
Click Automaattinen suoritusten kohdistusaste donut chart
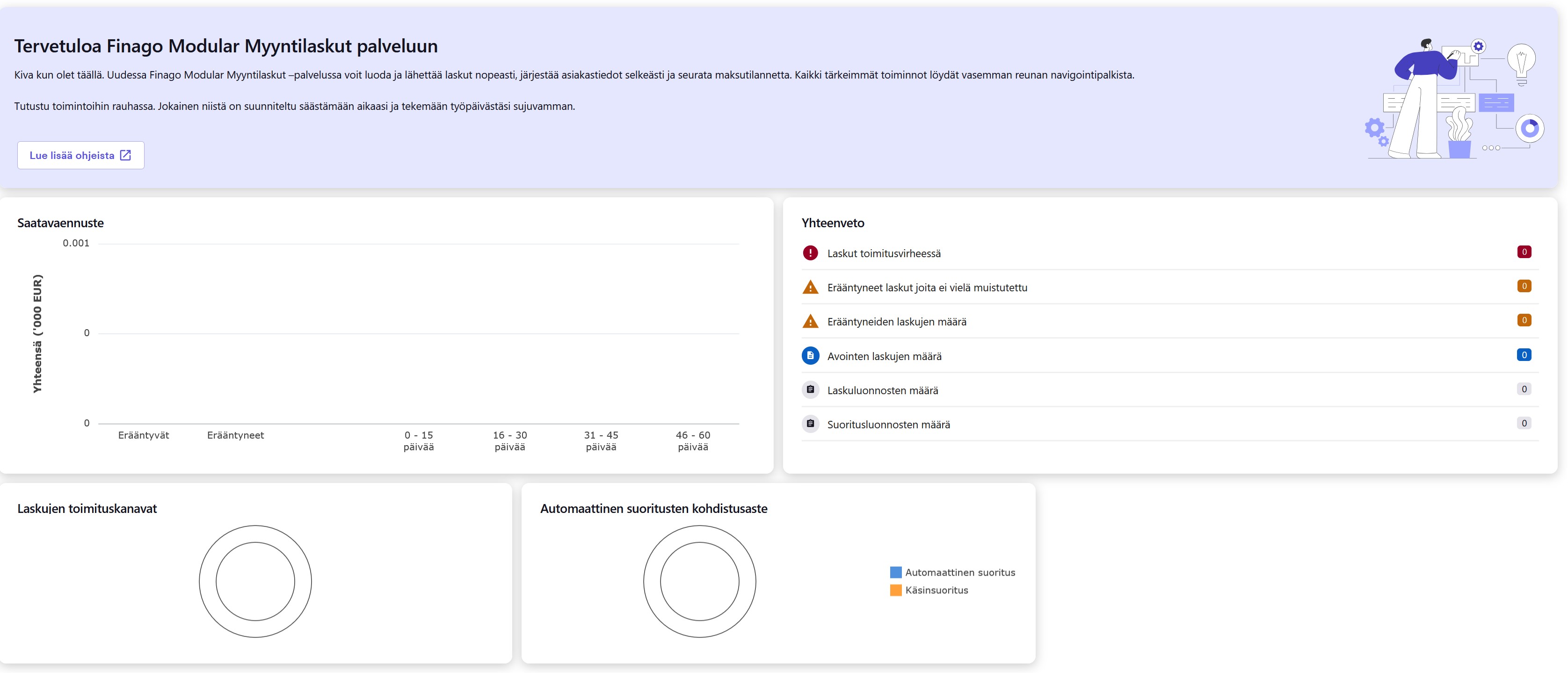pos(699,581)
